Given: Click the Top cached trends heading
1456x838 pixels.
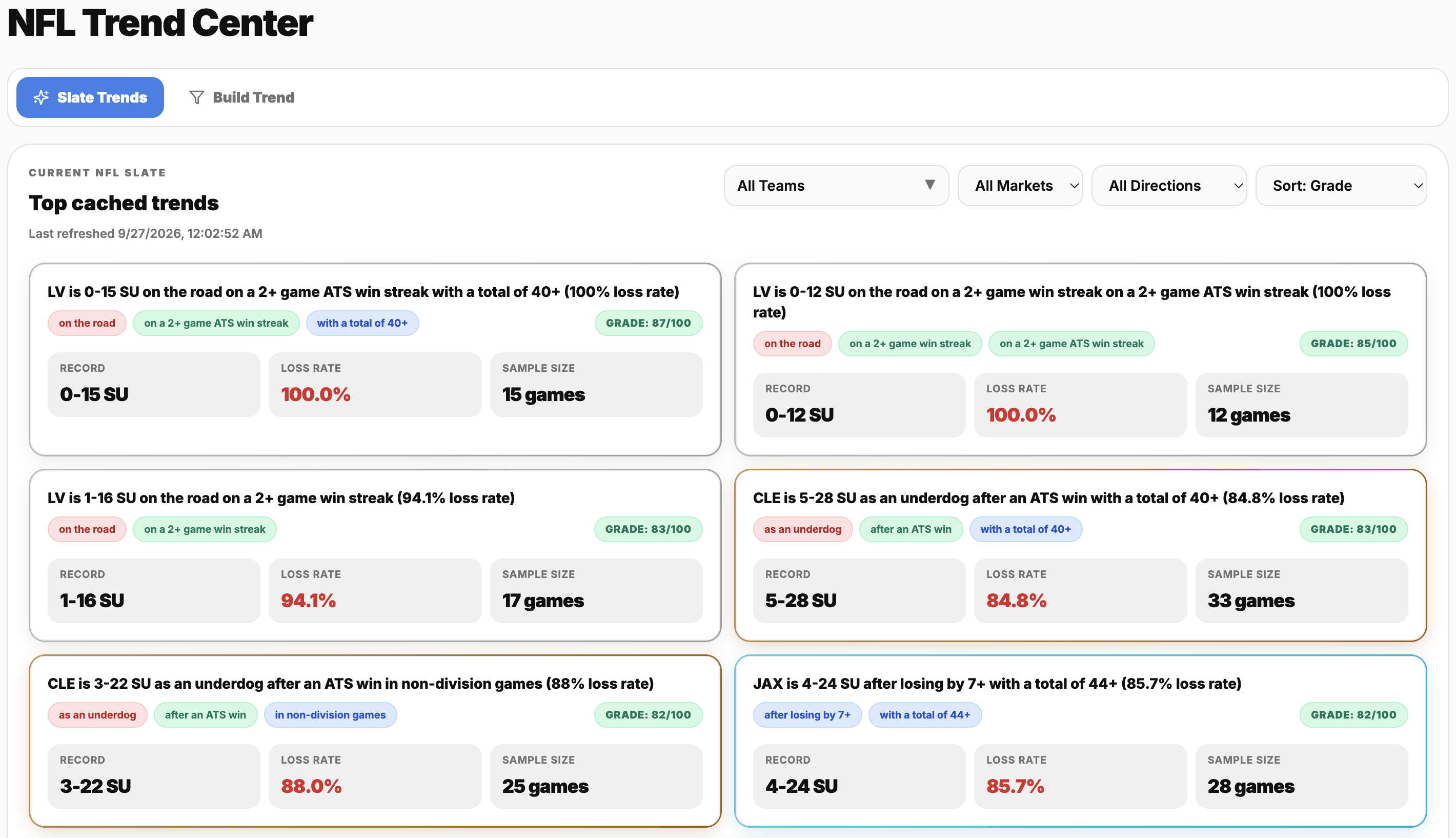Looking at the screenshot, I should tap(124, 203).
